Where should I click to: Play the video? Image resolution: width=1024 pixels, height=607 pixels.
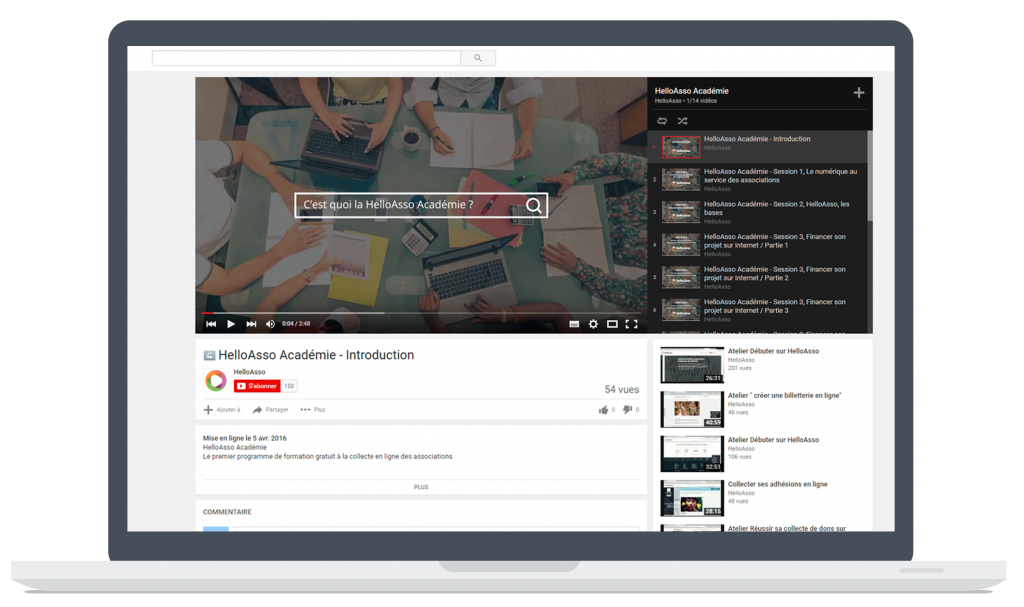[231, 324]
